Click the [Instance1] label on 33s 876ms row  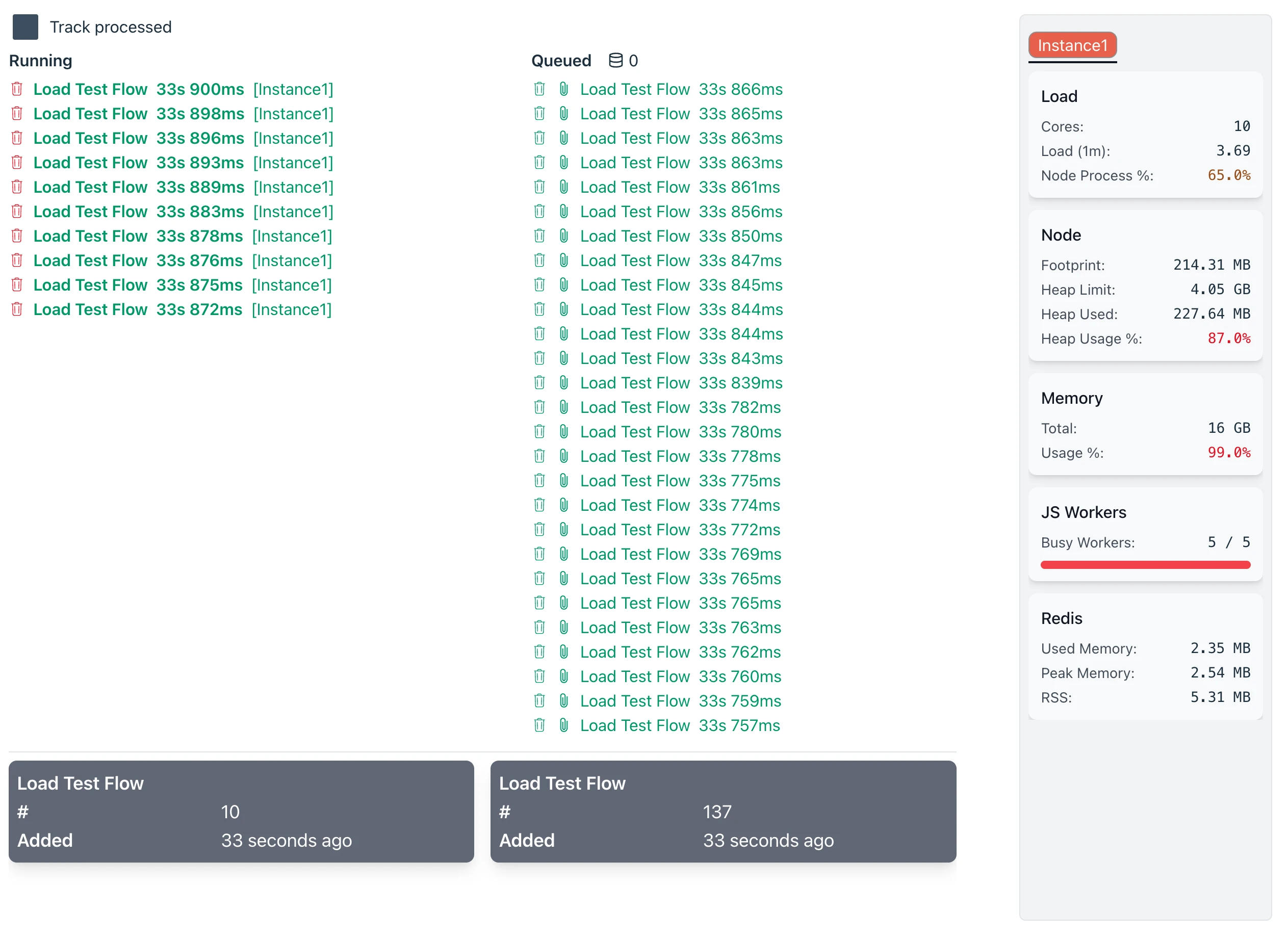pos(292,260)
